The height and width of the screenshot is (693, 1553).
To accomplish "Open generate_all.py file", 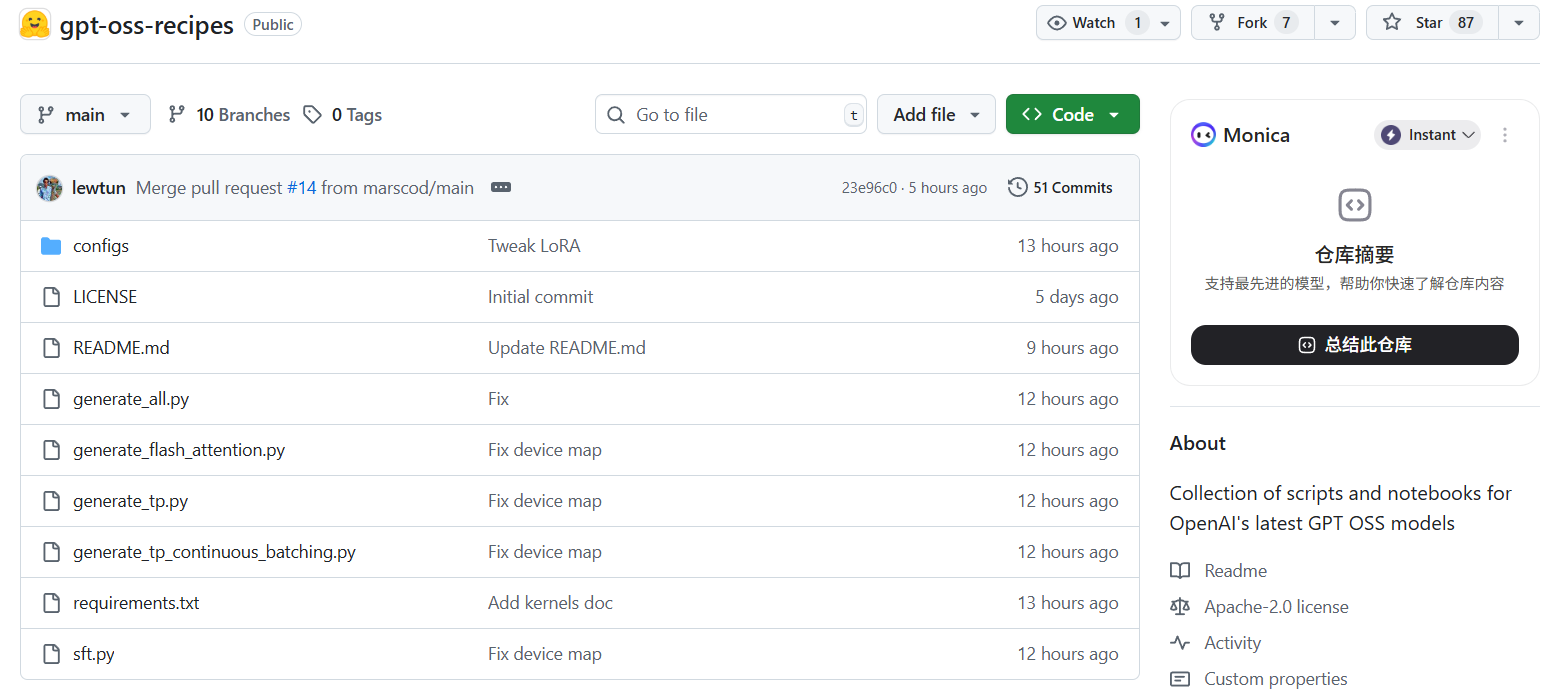I will point(131,399).
